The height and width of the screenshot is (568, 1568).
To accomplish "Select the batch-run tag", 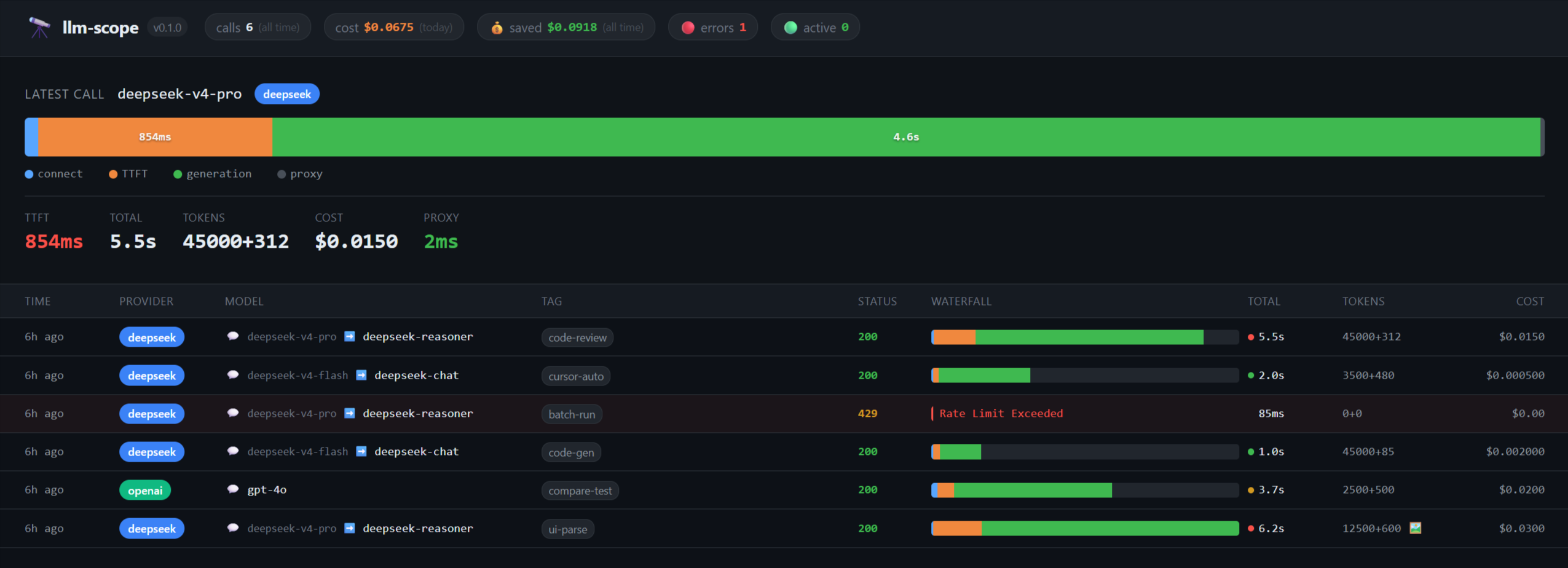I will pos(572,414).
